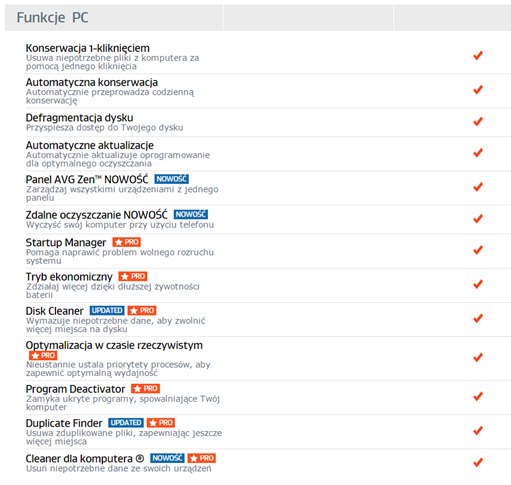The image size is (511, 485).
Task: Click the PRO star badge for Tryb ekonomiczny
Action: [x=133, y=276]
